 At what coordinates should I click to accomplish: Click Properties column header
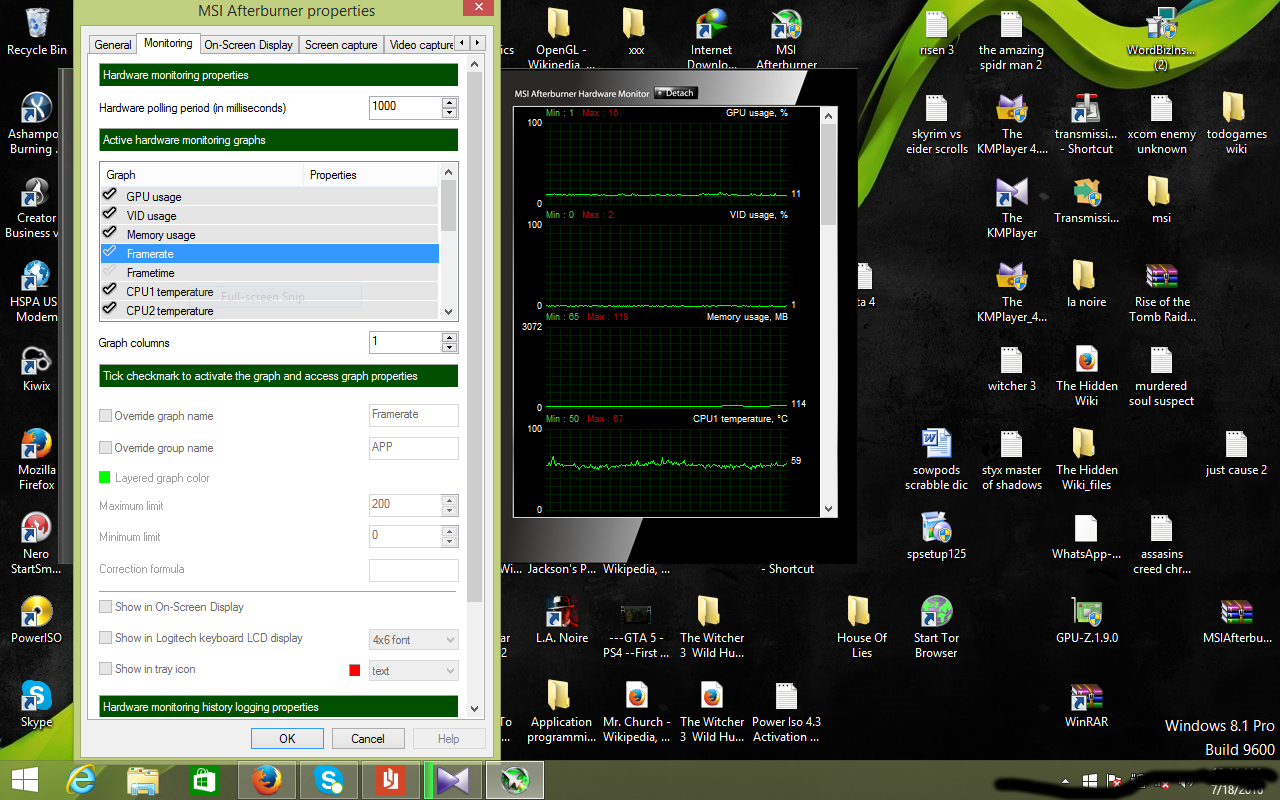371,175
